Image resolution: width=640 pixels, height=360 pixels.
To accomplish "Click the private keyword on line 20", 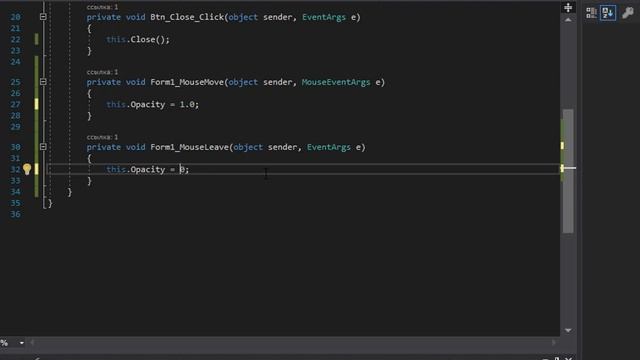I will pos(103,17).
